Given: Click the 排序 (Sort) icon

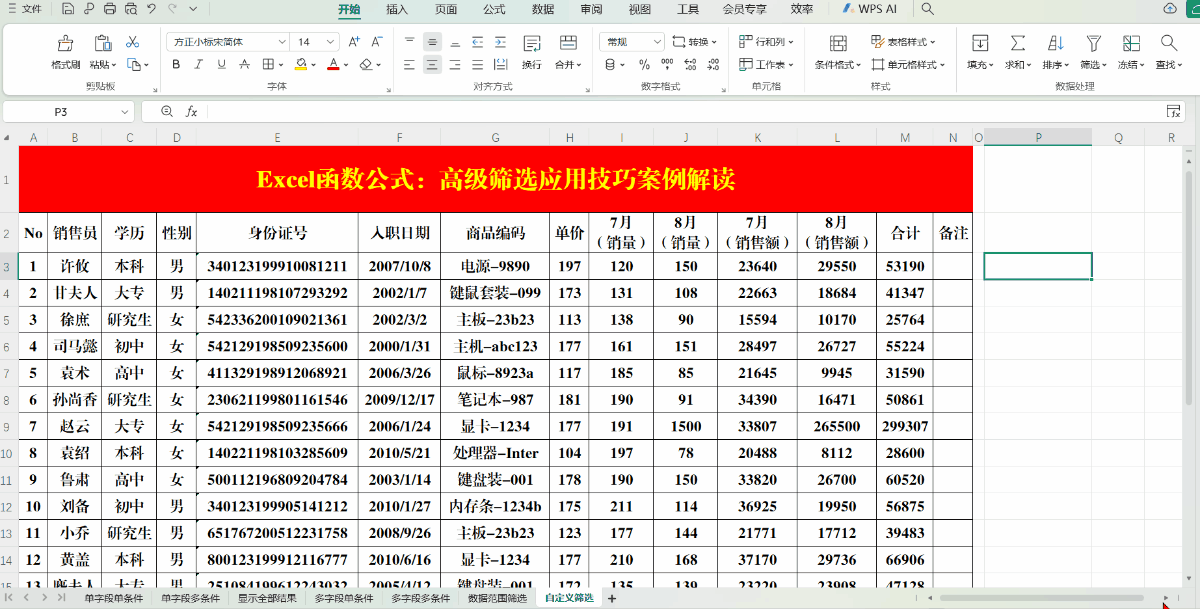Looking at the screenshot, I should pos(1053,52).
